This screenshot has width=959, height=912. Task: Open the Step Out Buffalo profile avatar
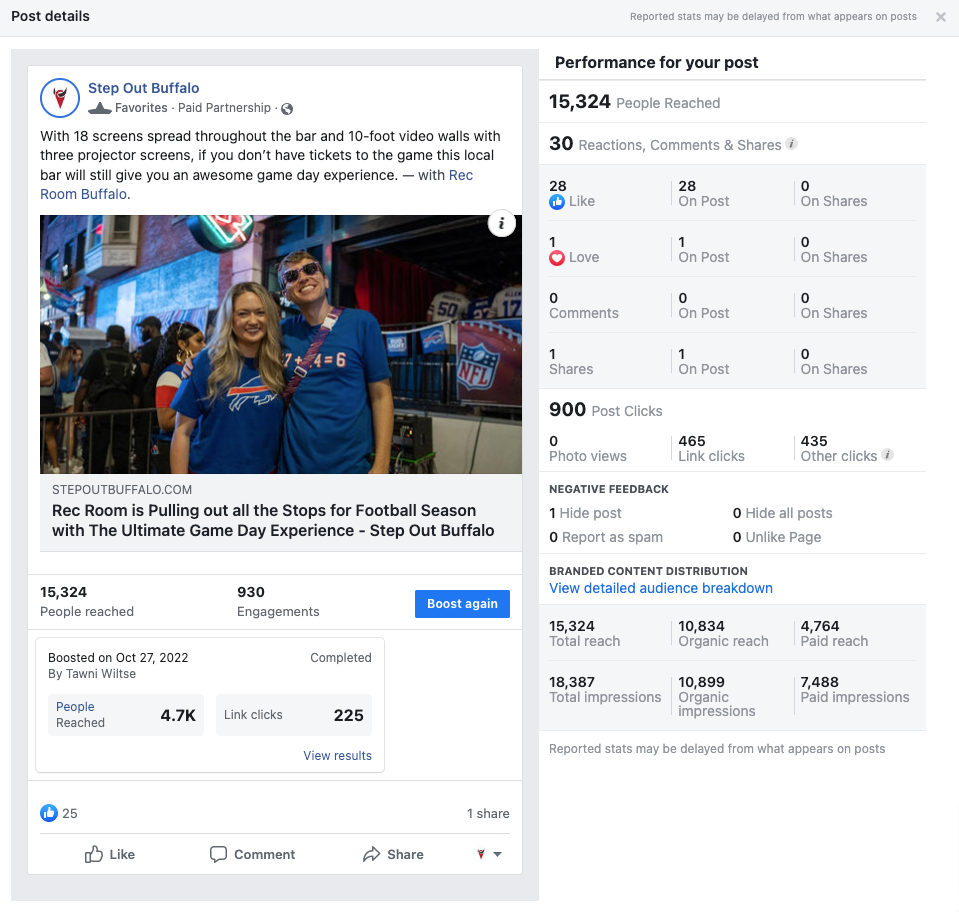60,98
